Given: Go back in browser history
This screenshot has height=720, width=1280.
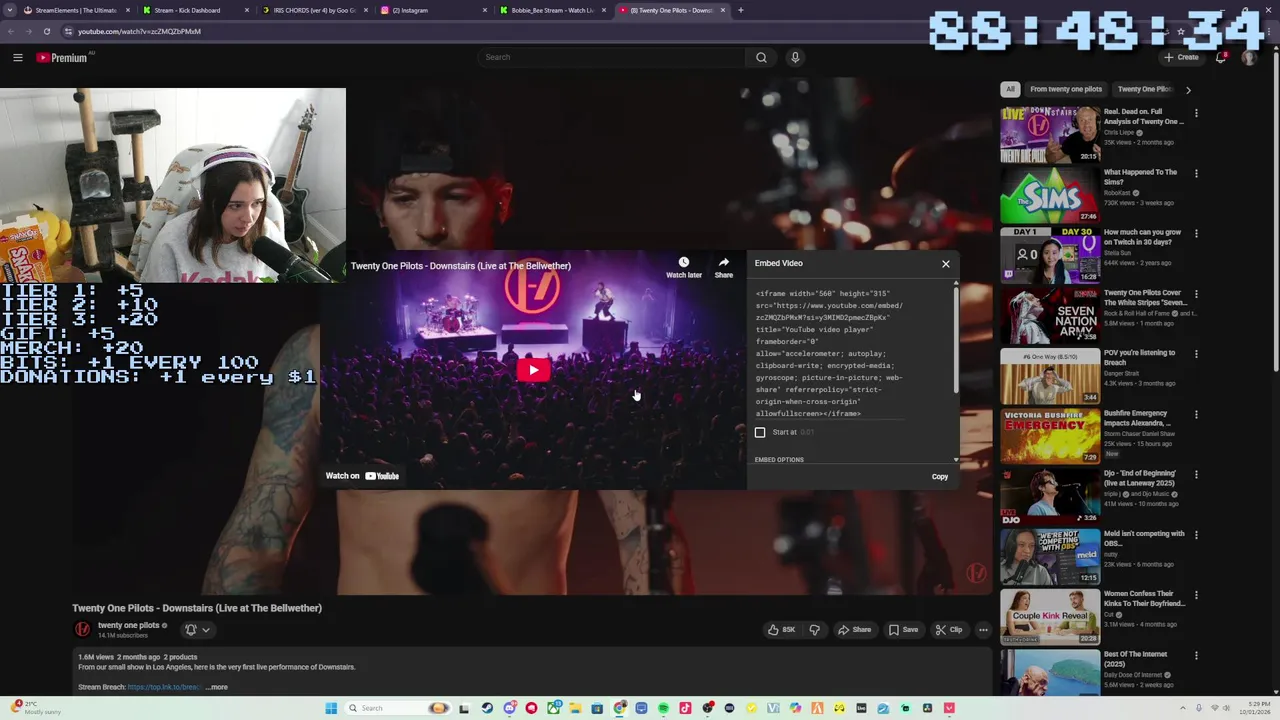Looking at the screenshot, I should coord(10,31).
